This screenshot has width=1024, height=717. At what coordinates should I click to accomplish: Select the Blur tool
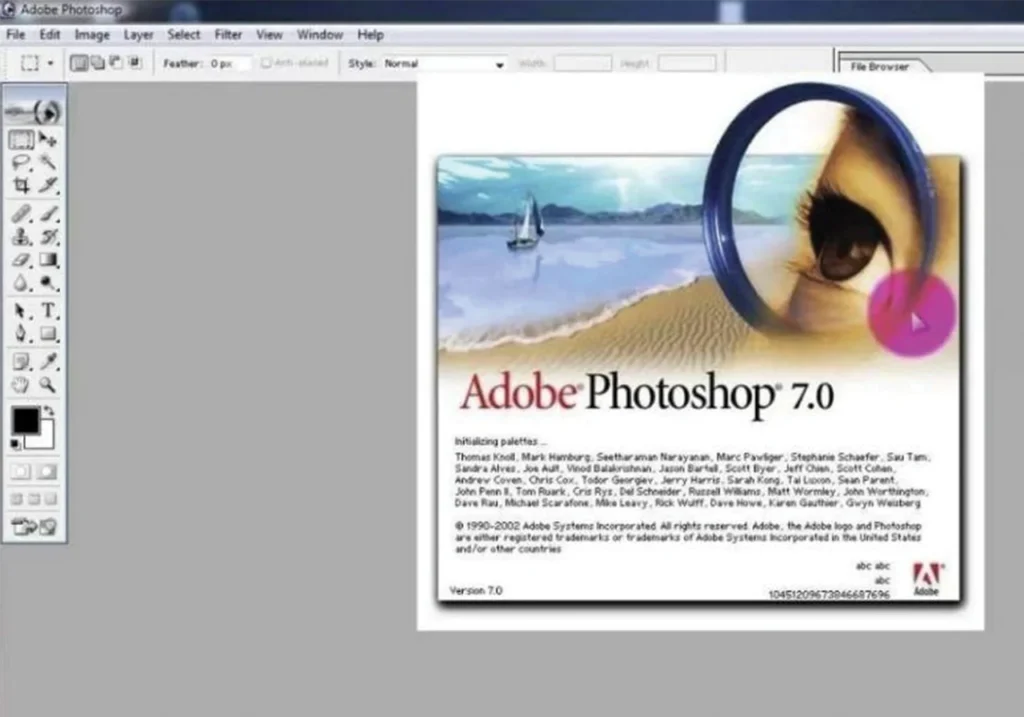click(21, 283)
